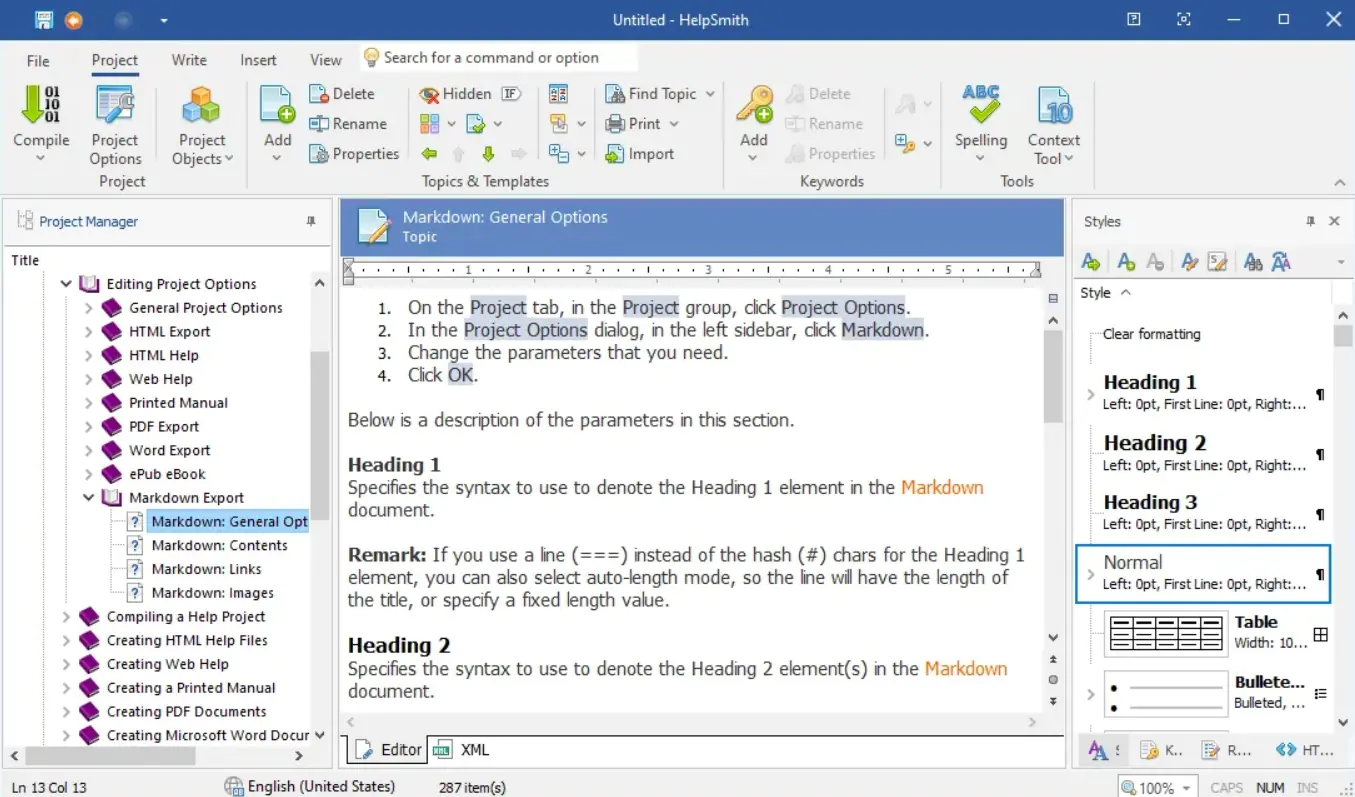Apply the Normal style
1355x797 pixels.
pos(1204,573)
